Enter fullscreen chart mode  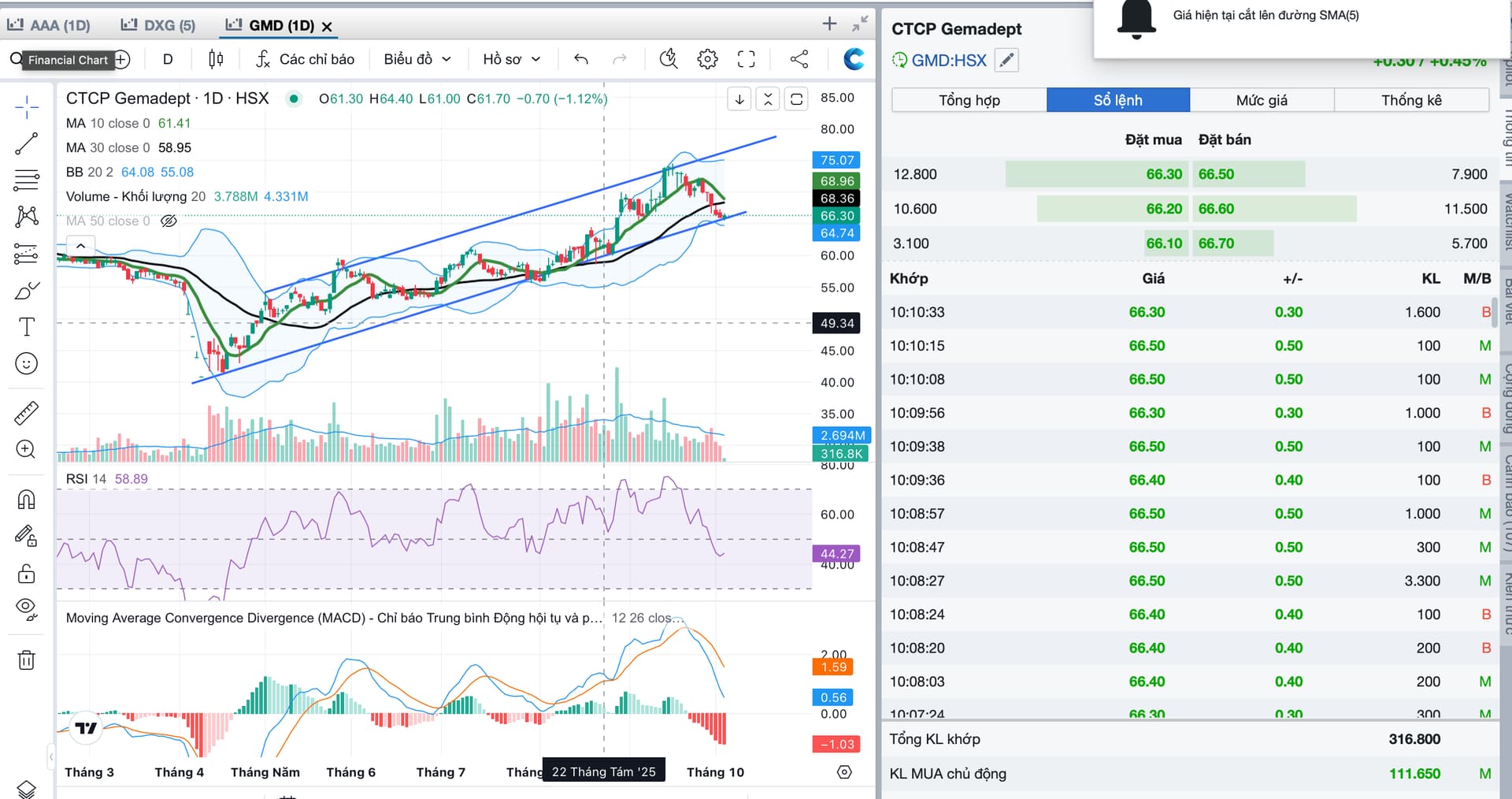pyautogui.click(x=746, y=59)
